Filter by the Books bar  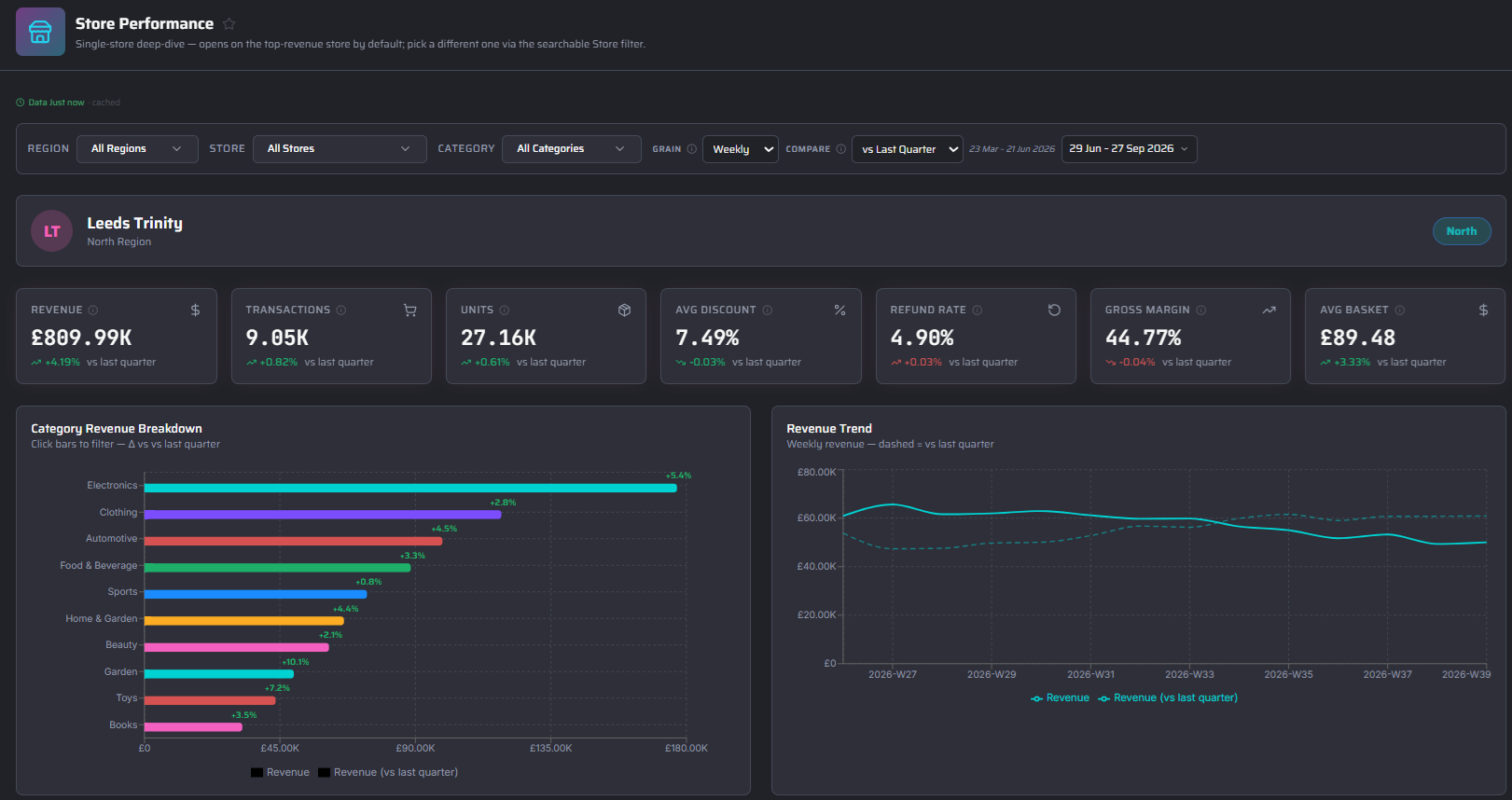coord(193,727)
